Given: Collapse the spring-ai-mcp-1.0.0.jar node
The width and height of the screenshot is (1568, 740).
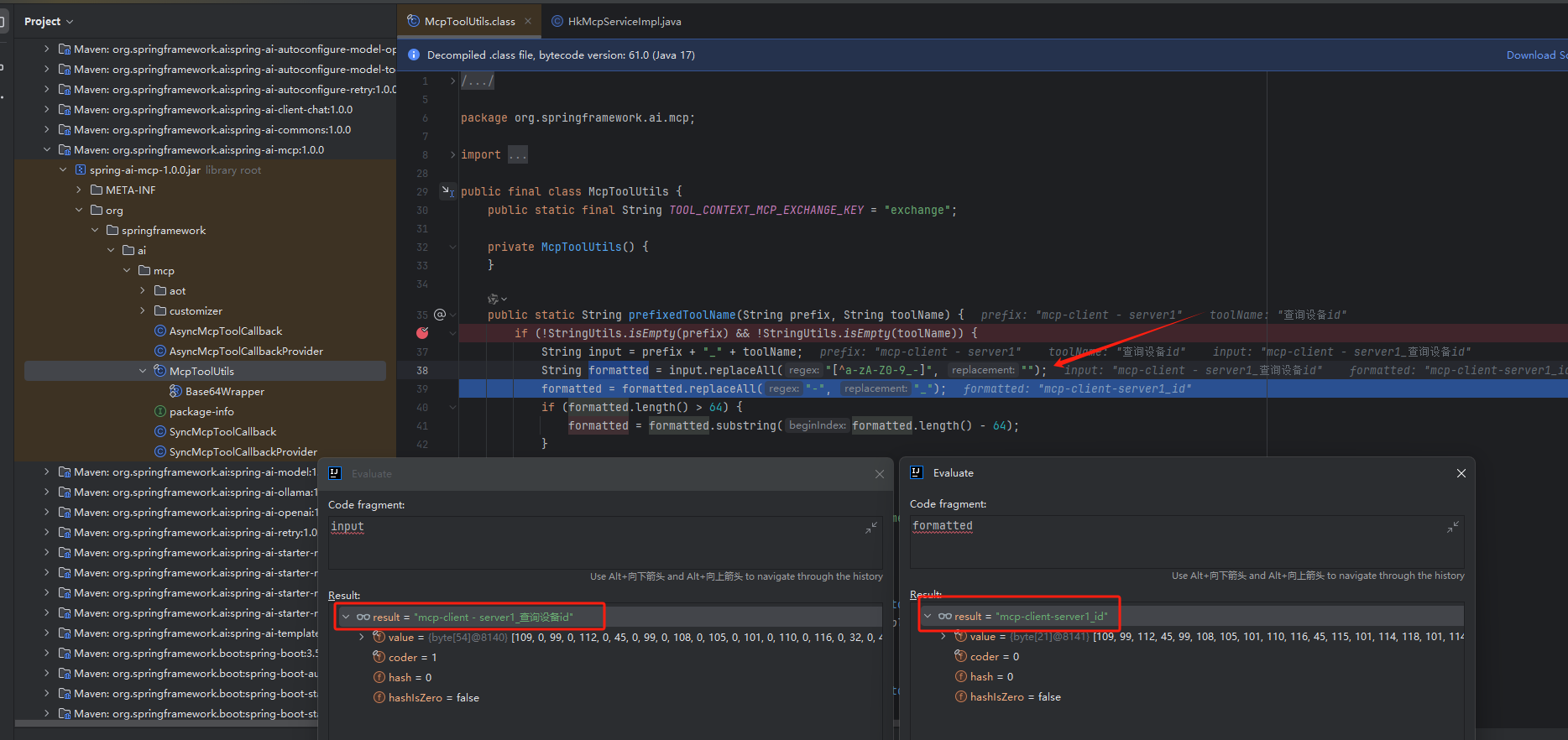Looking at the screenshot, I should click(63, 170).
